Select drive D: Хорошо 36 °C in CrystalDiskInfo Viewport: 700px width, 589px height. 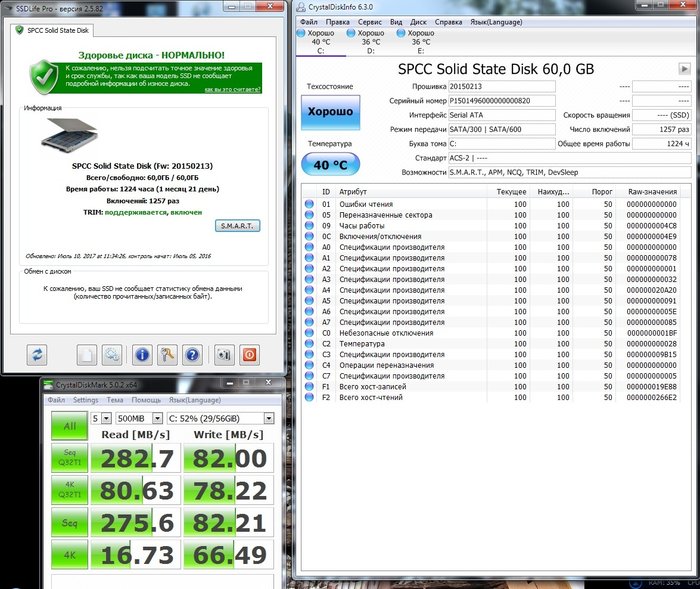[x=370, y=42]
